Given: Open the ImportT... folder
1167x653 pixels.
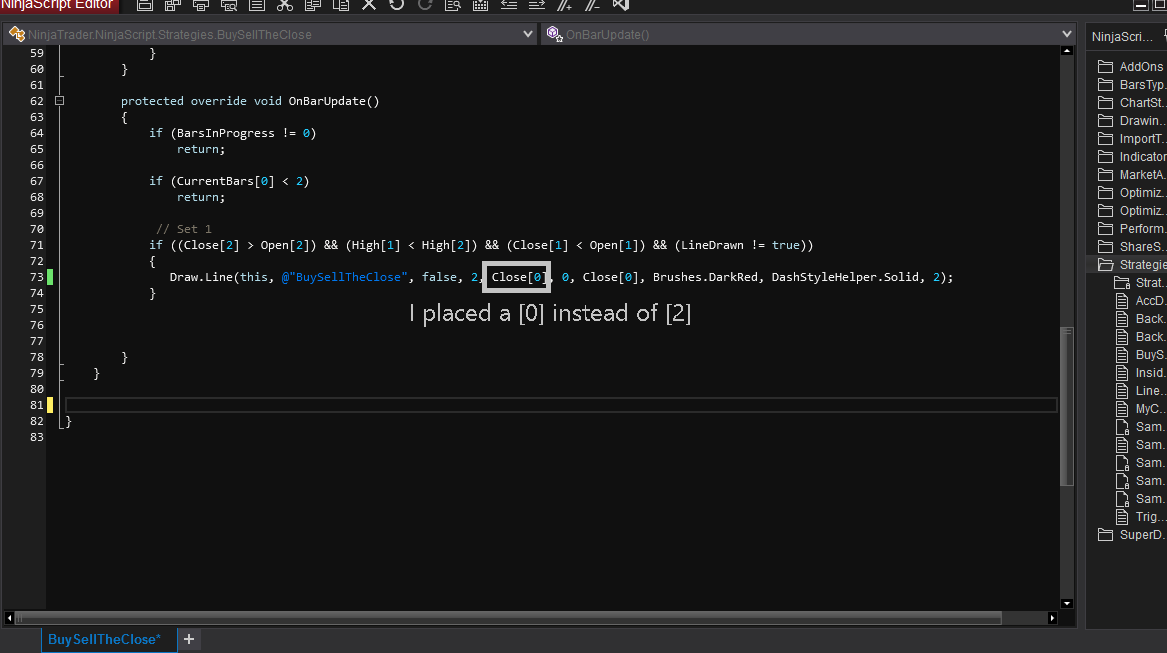Looking at the screenshot, I should 1131,138.
